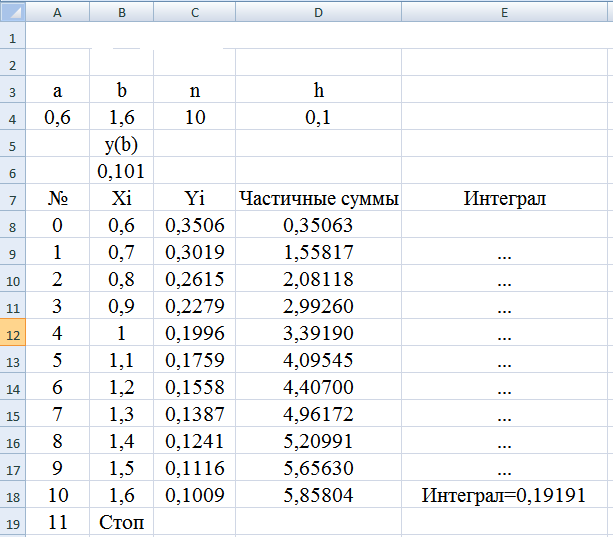Select column B header
Image resolution: width=613 pixels, height=537 pixels.
pyautogui.click(x=122, y=12)
